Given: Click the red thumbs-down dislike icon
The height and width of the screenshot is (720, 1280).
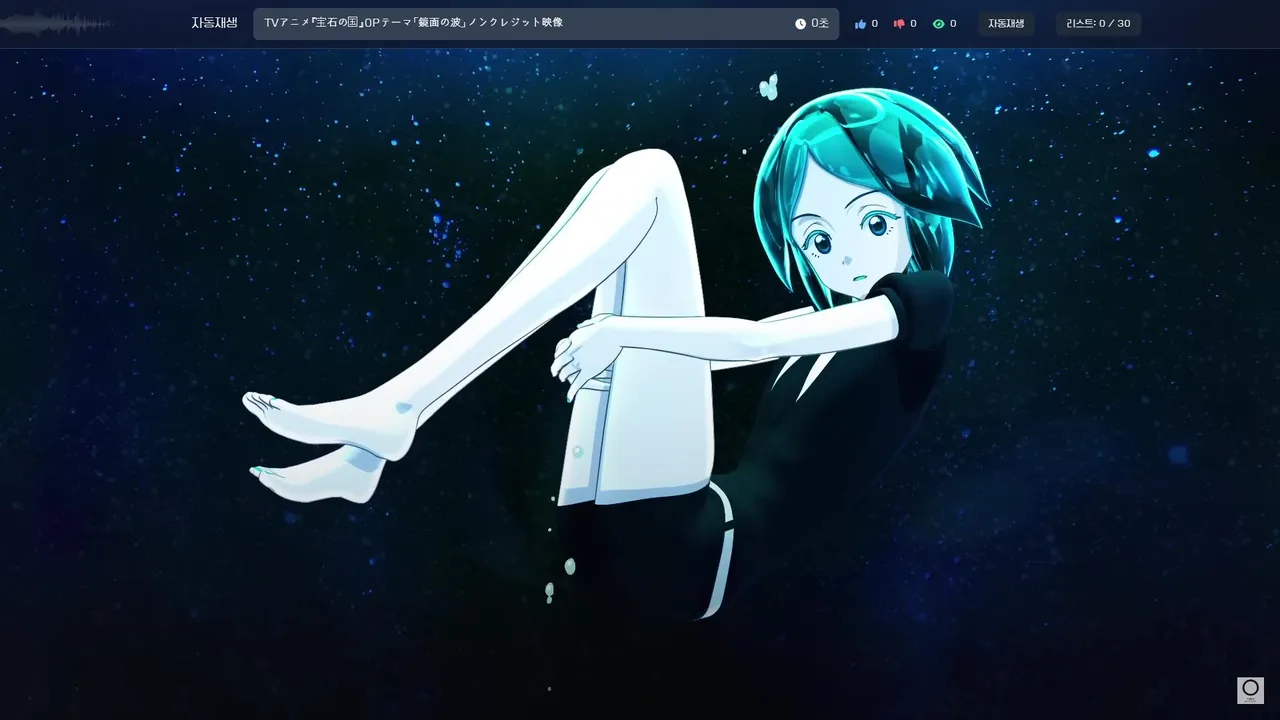Looking at the screenshot, I should (x=899, y=24).
